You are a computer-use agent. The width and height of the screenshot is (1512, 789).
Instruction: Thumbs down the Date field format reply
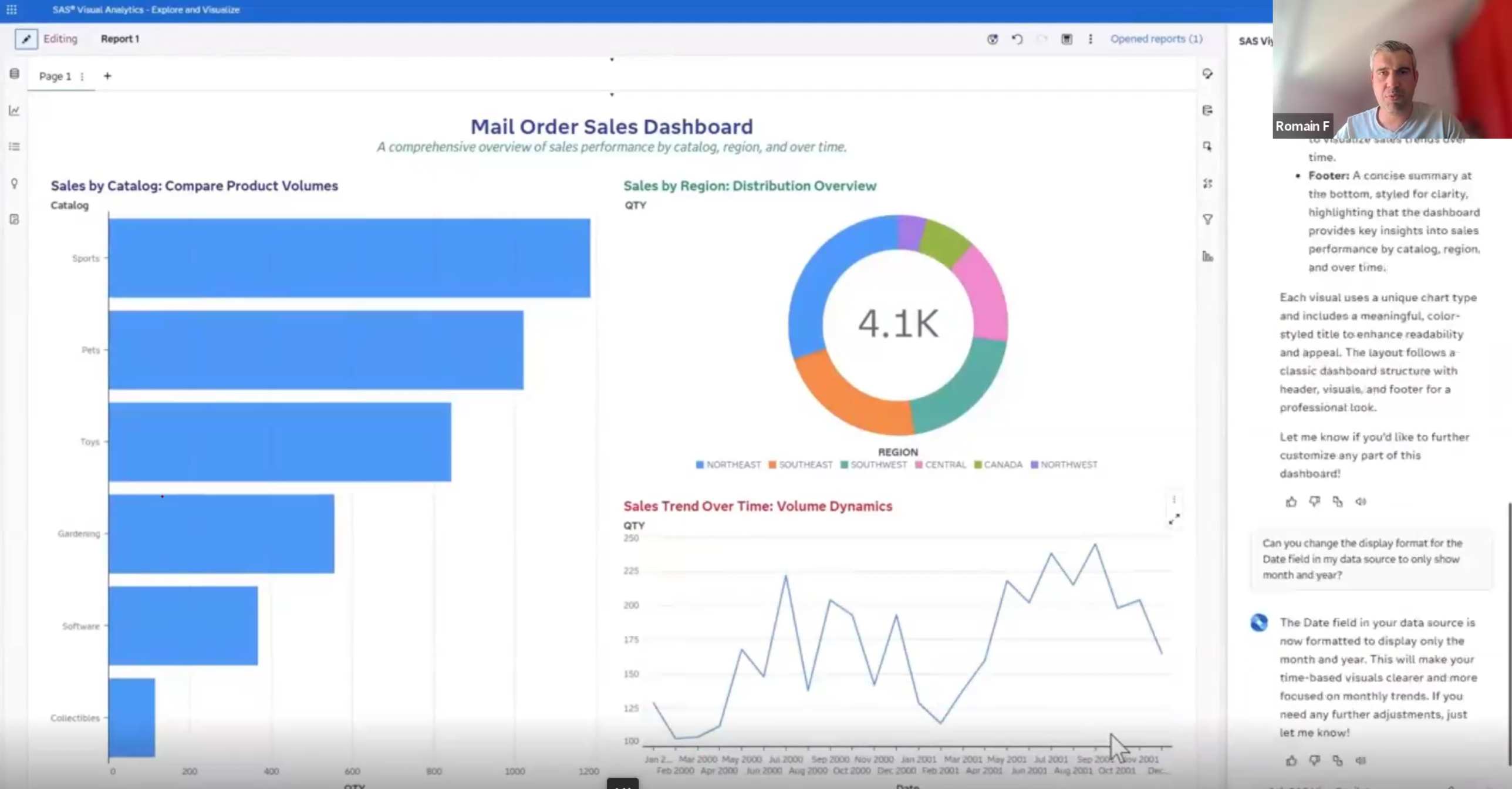1314,761
